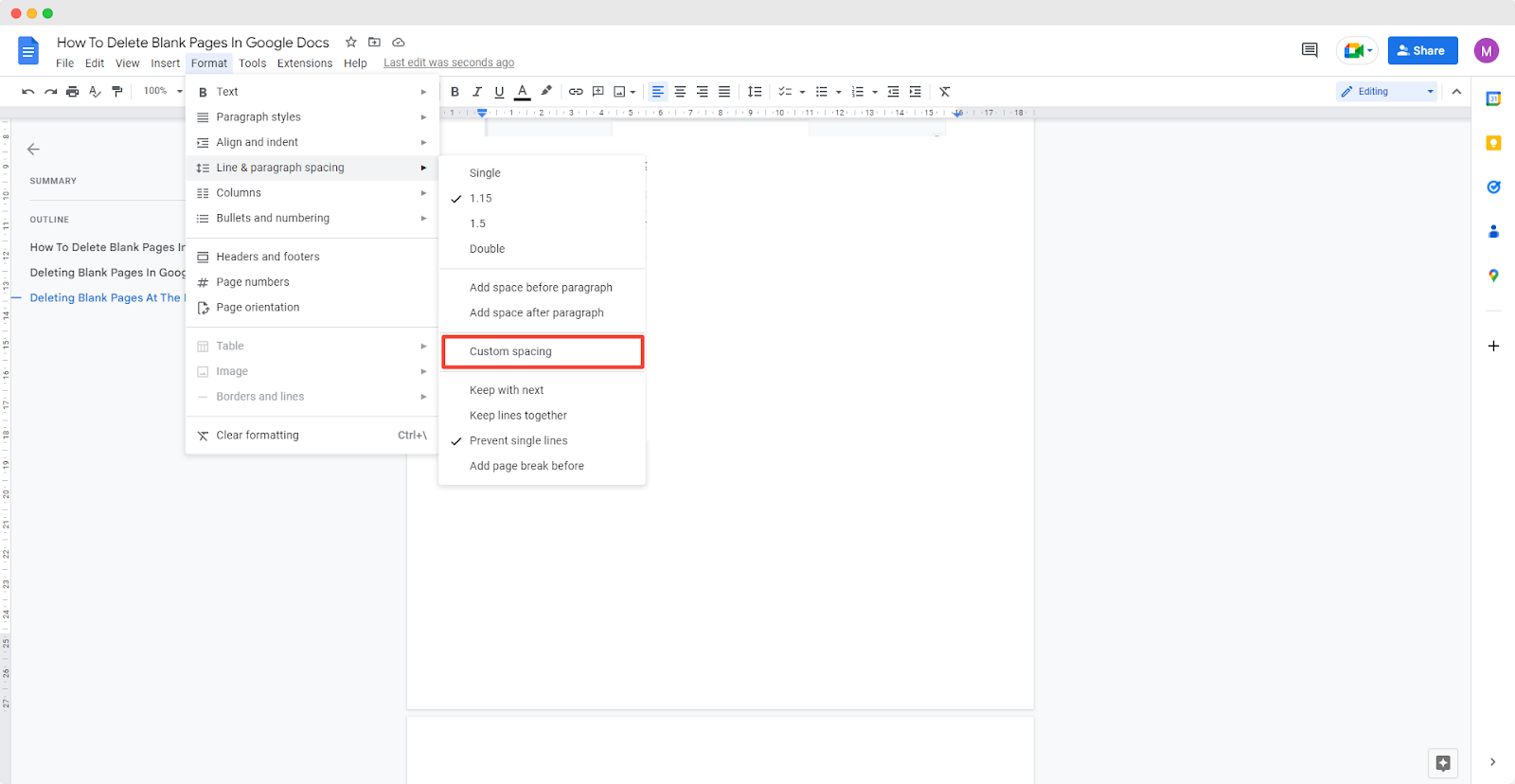Insert a link with the chain icon
Viewport: 1515px width, 784px height.
tap(576, 92)
